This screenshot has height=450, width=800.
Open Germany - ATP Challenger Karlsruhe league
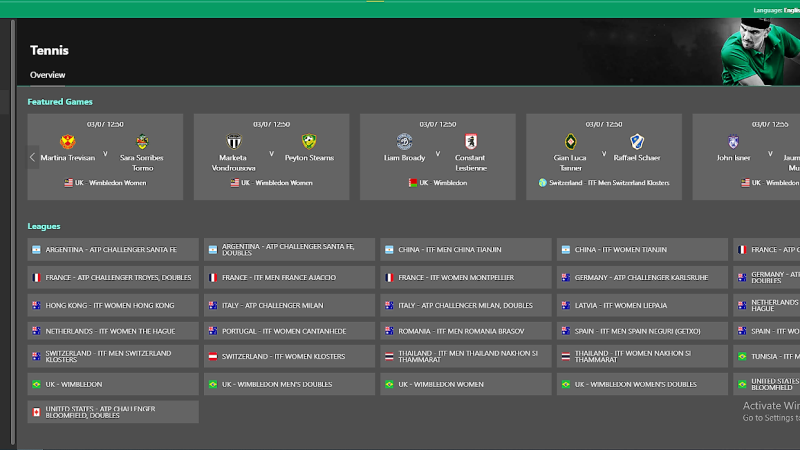coord(641,277)
